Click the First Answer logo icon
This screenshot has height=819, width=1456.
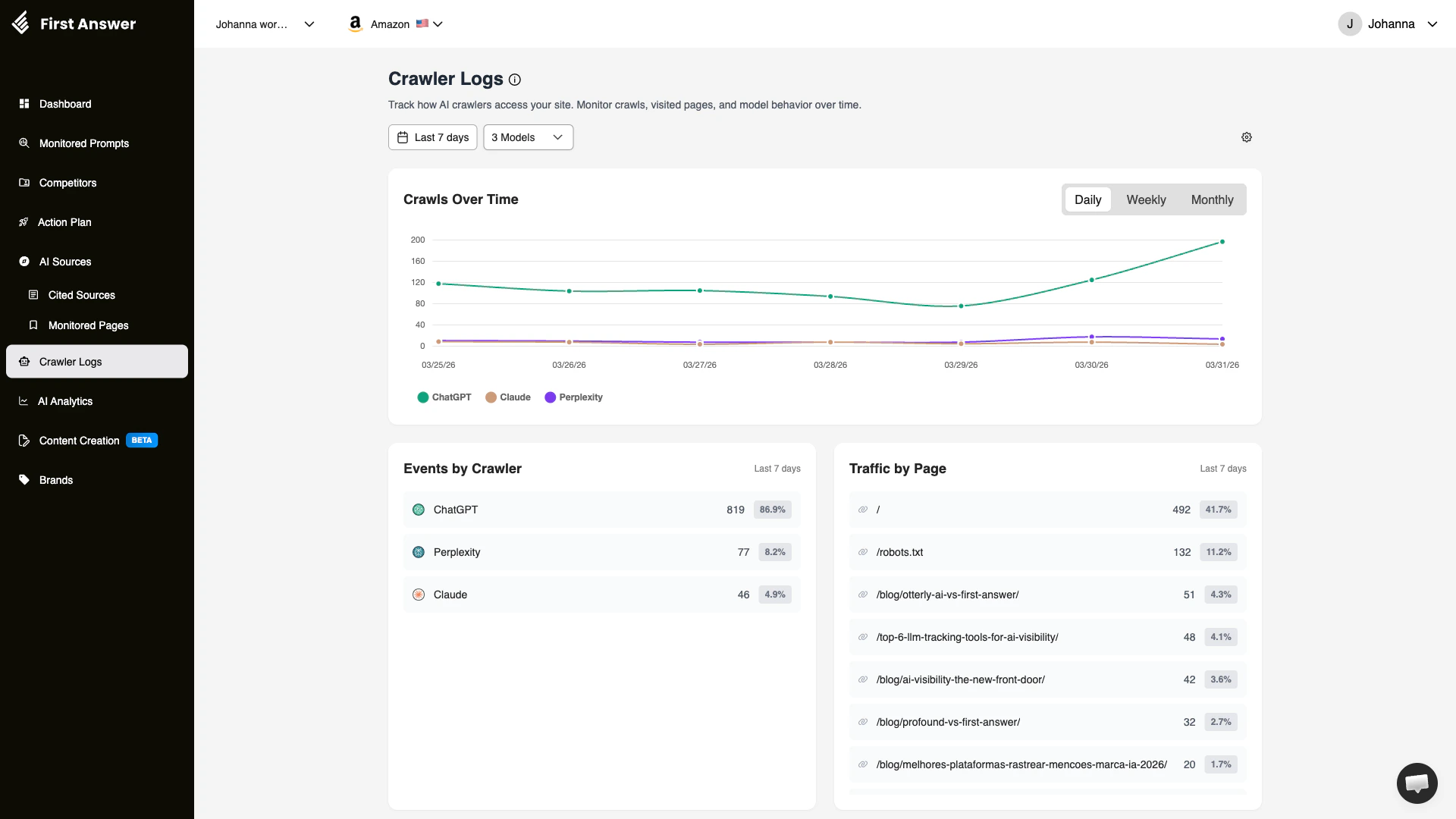tap(22, 24)
